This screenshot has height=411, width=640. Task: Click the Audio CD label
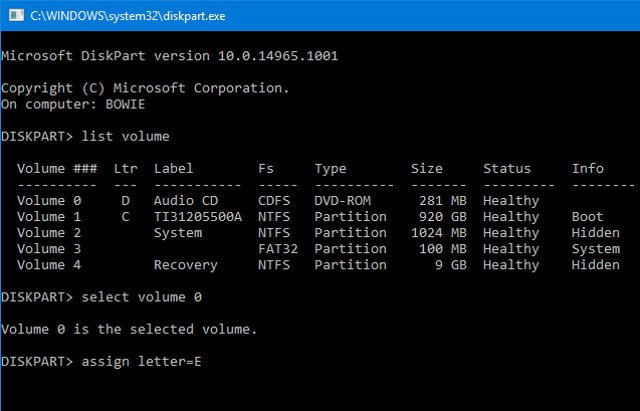click(186, 200)
